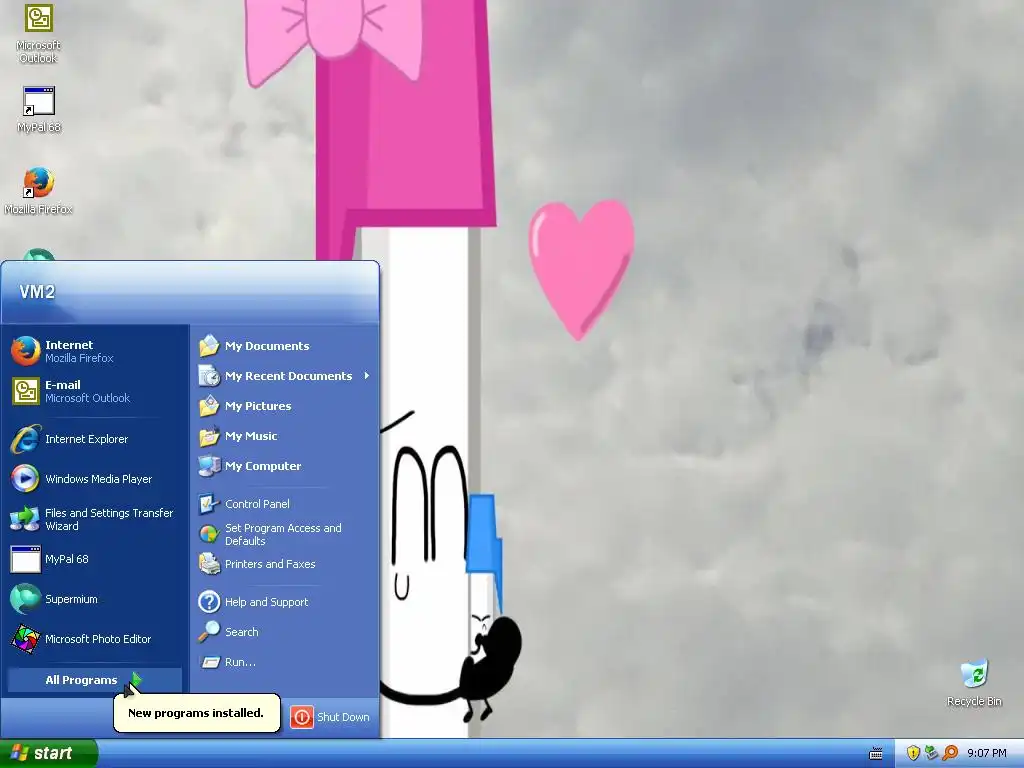Click the Windows Media Player icon
Viewport: 1024px width, 768px height.
(25, 479)
